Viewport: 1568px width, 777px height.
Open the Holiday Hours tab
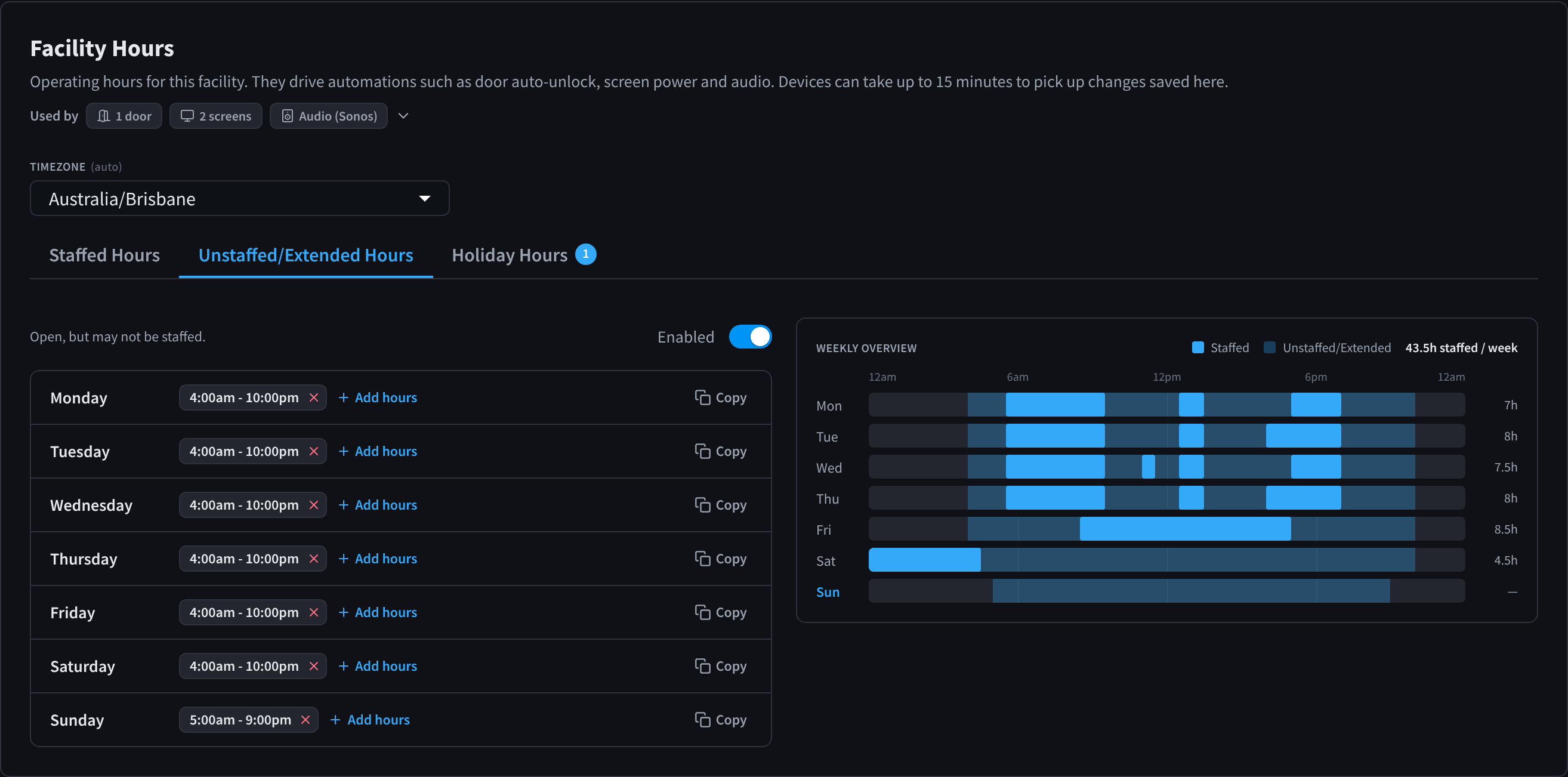click(523, 255)
